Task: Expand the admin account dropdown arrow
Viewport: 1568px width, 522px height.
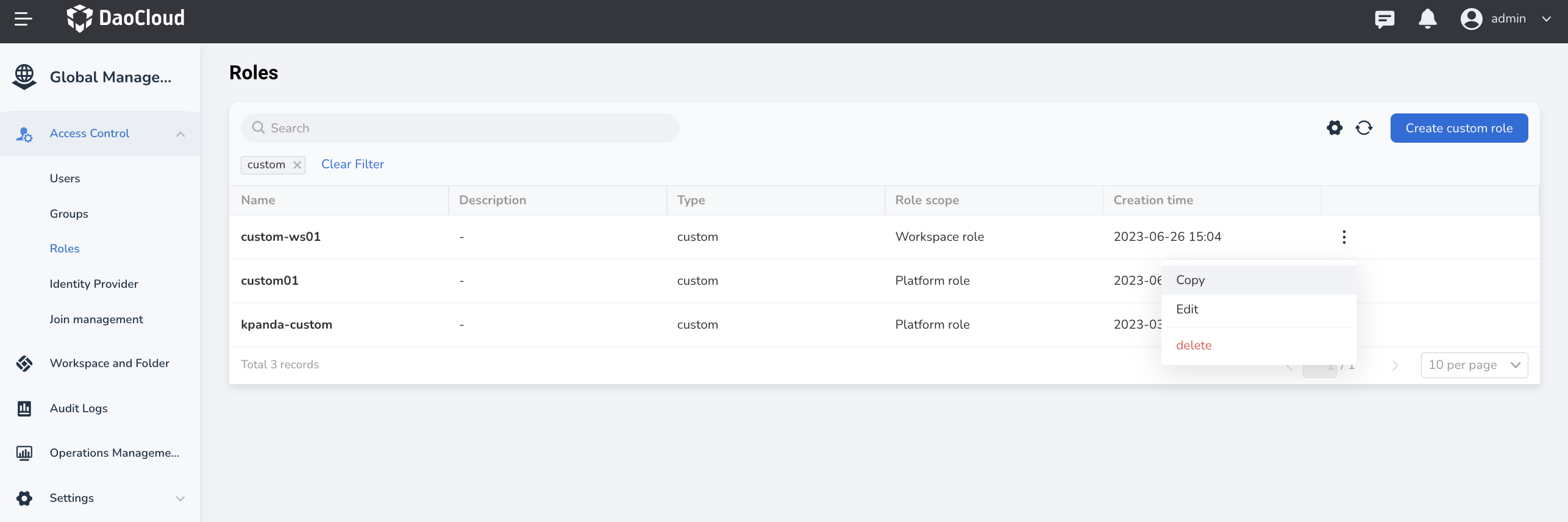Action: tap(1546, 19)
